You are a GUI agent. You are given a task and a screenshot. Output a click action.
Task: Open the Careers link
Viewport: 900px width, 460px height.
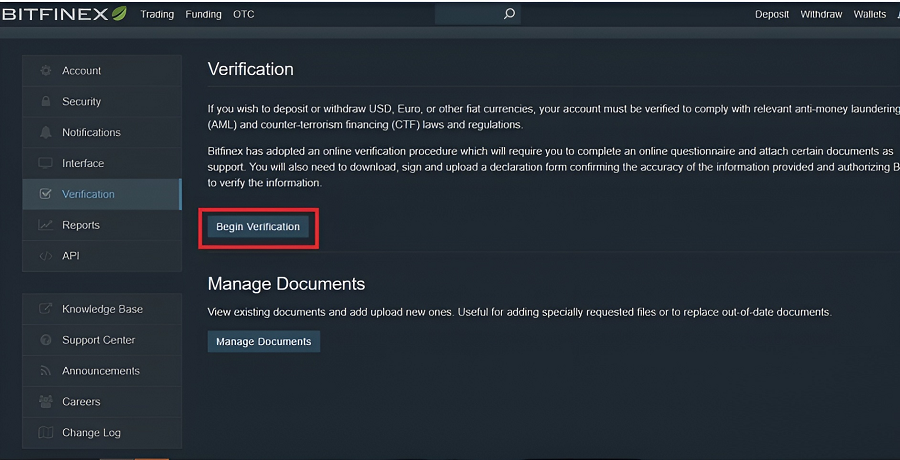(102, 401)
